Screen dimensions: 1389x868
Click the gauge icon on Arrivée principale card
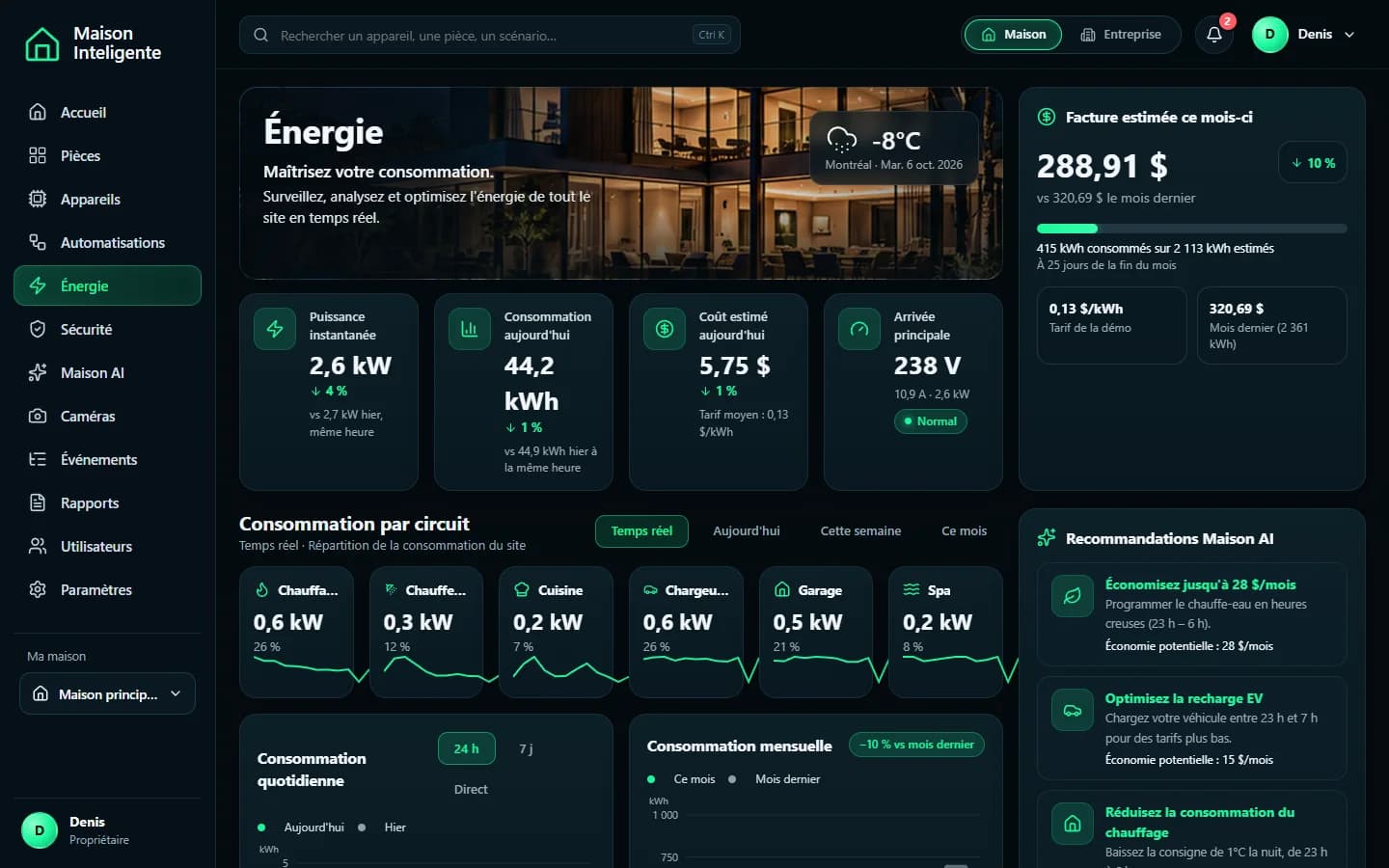point(859,329)
